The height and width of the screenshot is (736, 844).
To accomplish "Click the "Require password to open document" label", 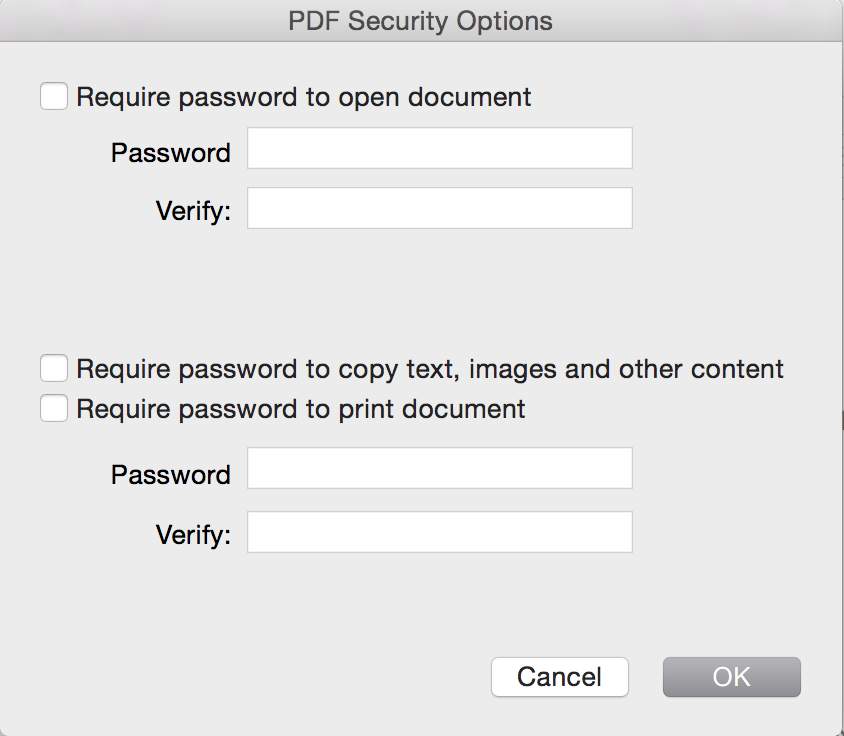I will tap(303, 97).
